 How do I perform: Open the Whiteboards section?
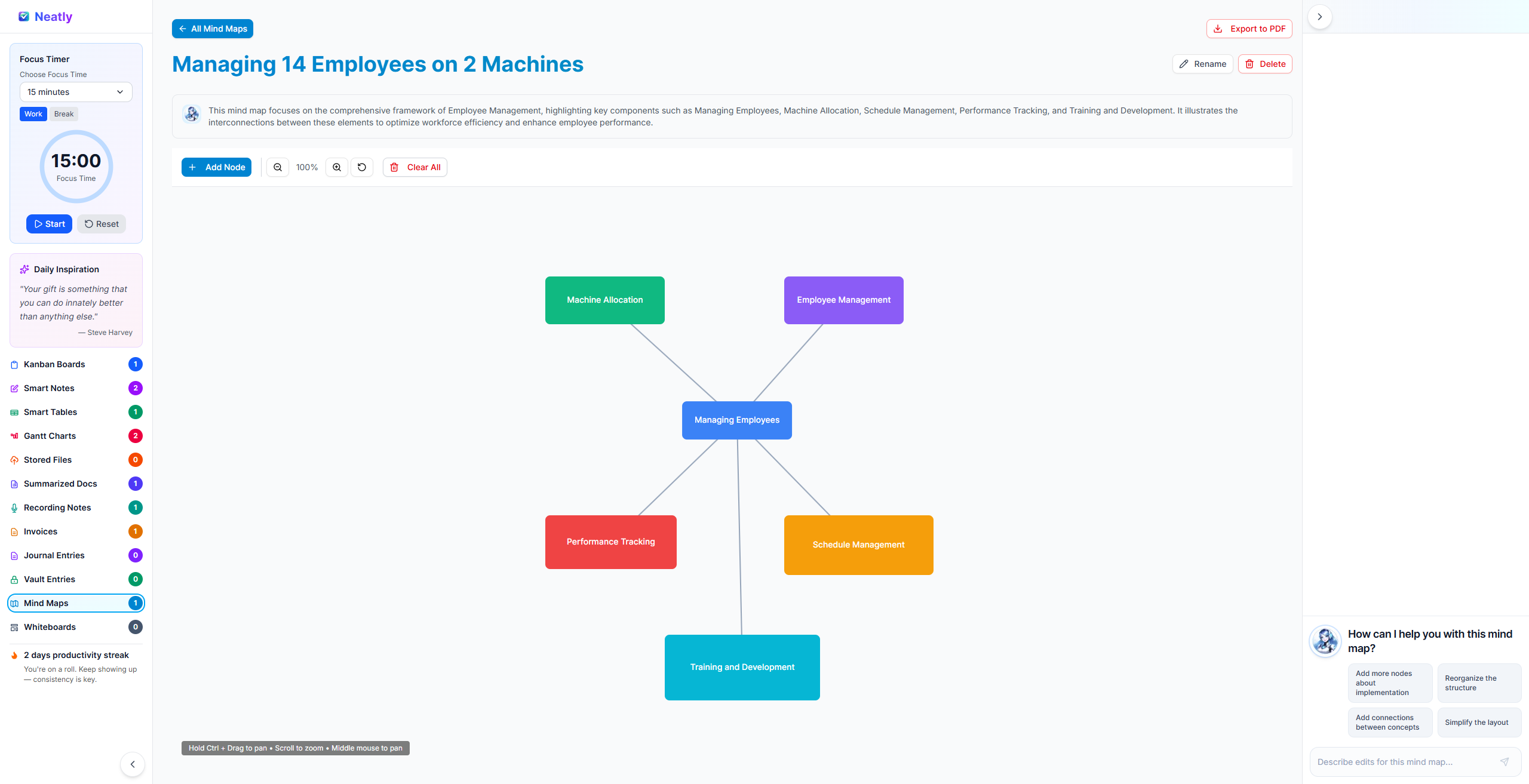pyautogui.click(x=50, y=627)
